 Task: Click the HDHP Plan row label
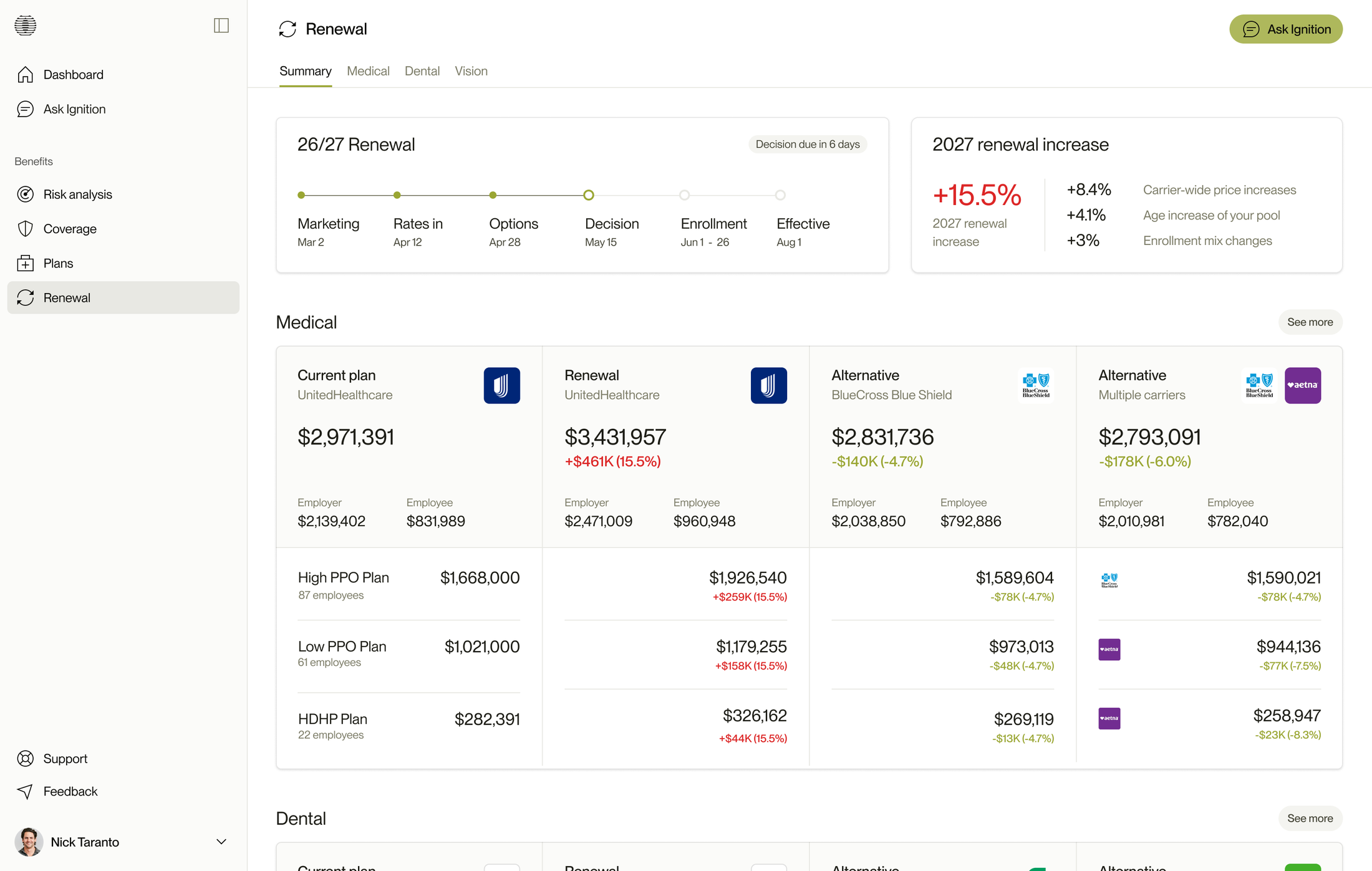[x=332, y=719]
